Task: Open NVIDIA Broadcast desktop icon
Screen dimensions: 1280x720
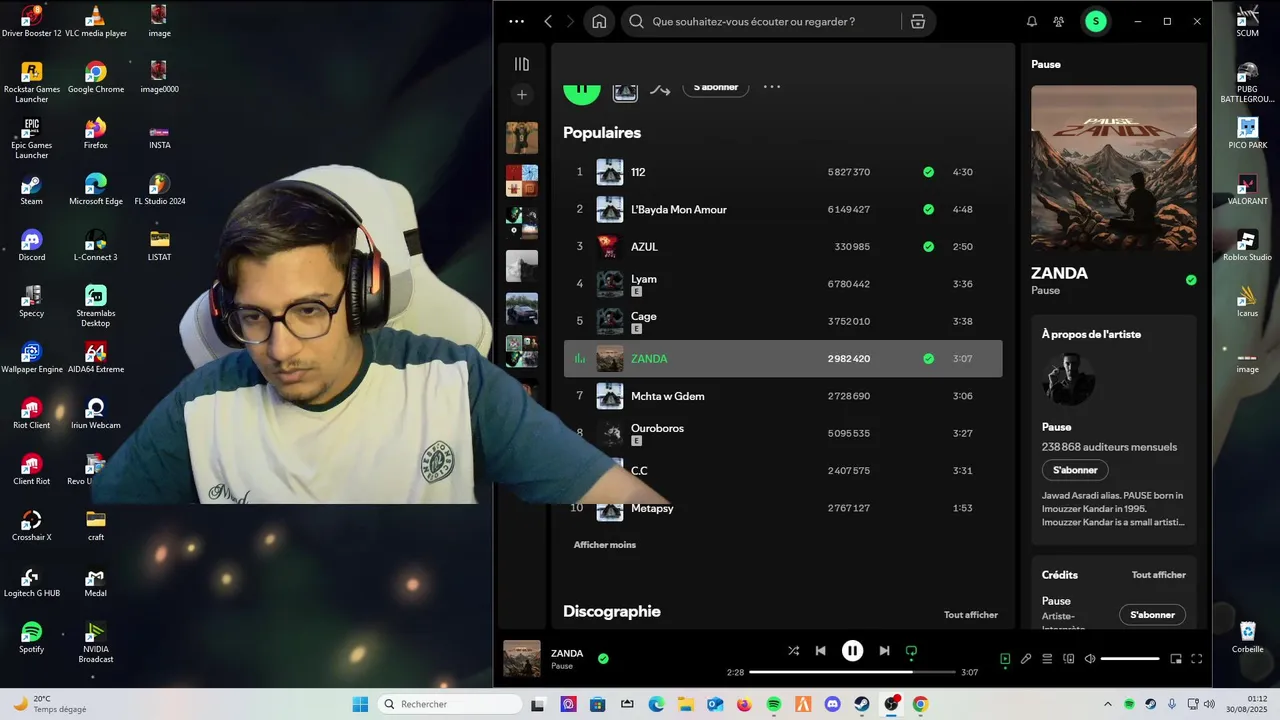Action: pos(95,642)
